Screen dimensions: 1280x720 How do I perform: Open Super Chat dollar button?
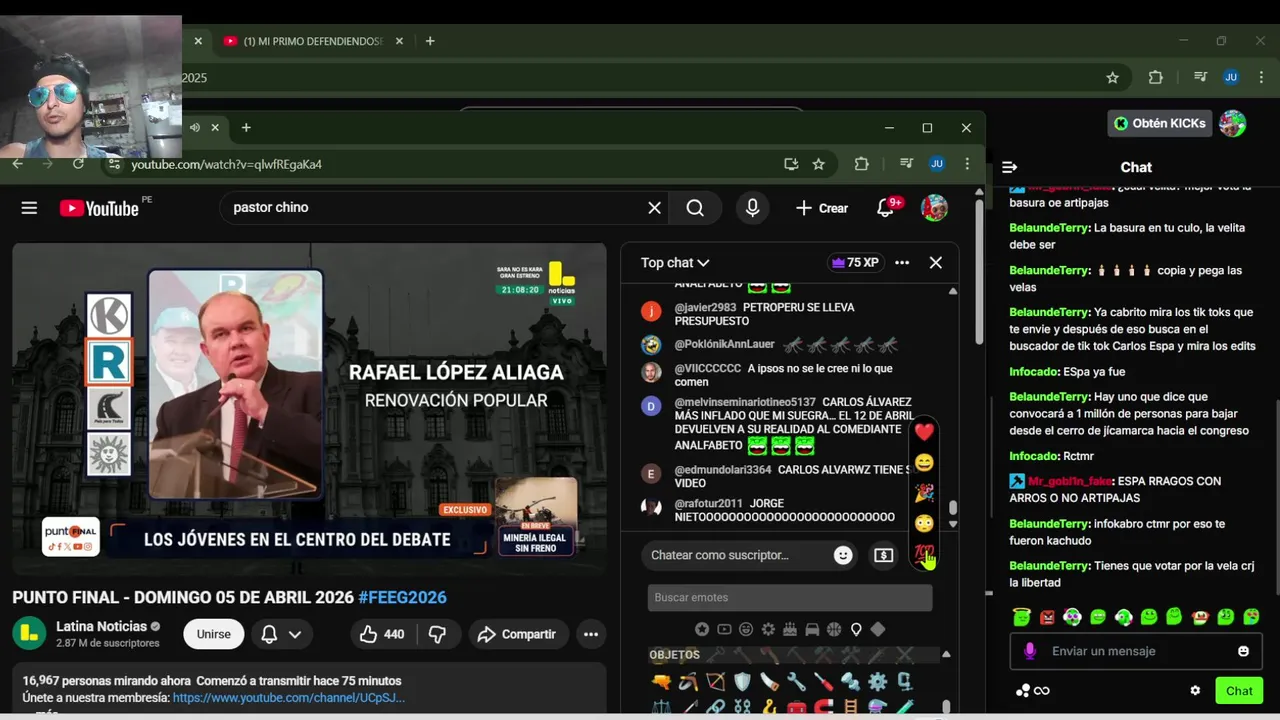pyautogui.click(x=883, y=555)
